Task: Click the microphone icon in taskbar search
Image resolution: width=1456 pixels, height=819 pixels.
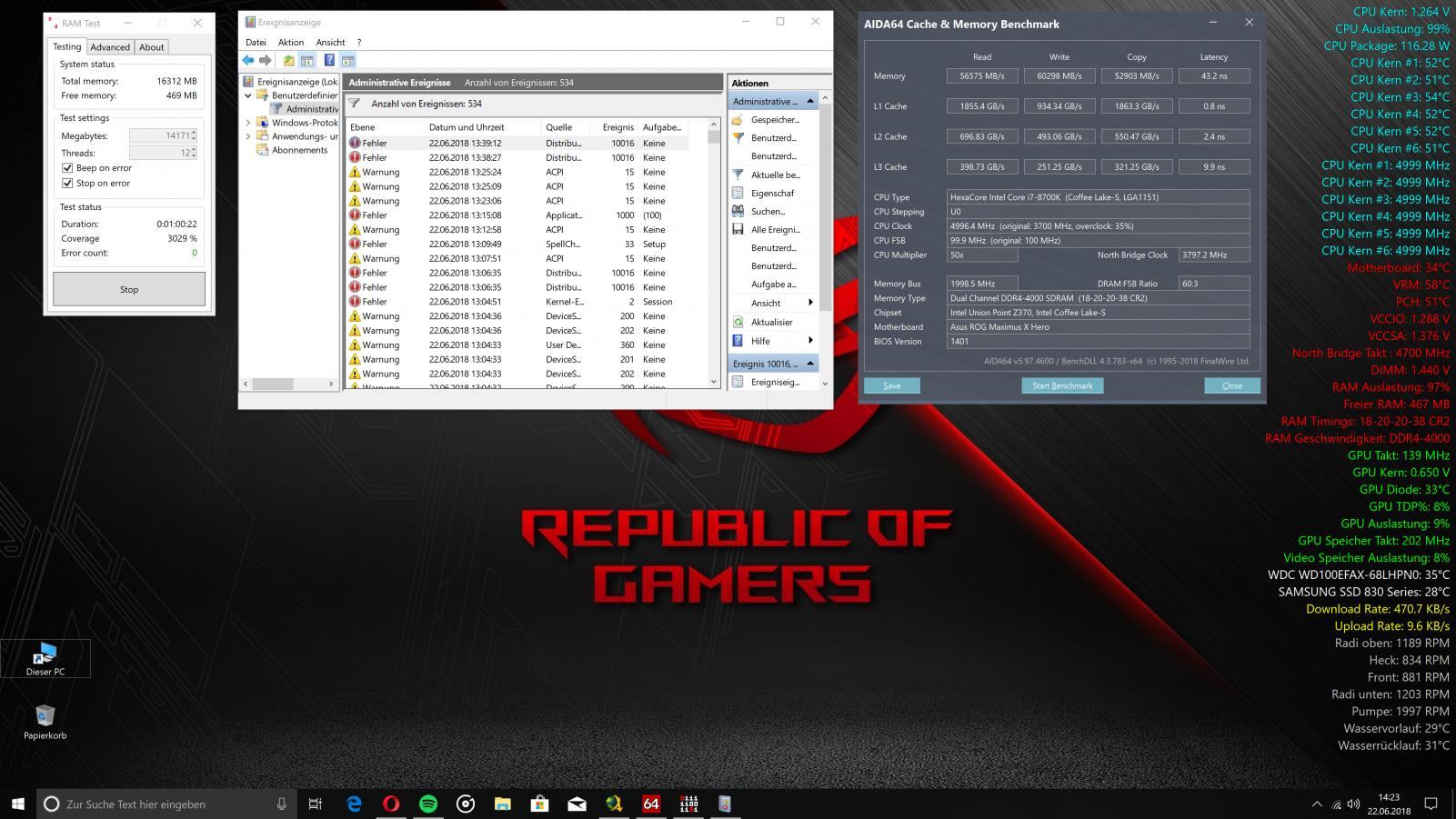Action: point(281,804)
